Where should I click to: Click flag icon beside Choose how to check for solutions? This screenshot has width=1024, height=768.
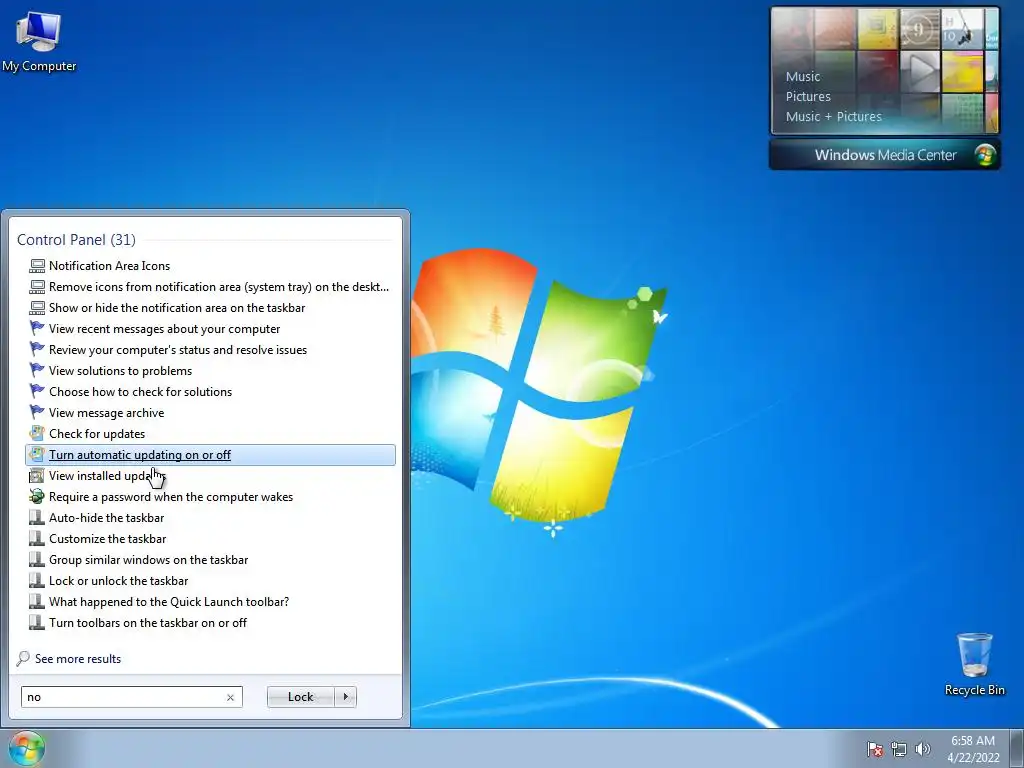pyautogui.click(x=37, y=391)
